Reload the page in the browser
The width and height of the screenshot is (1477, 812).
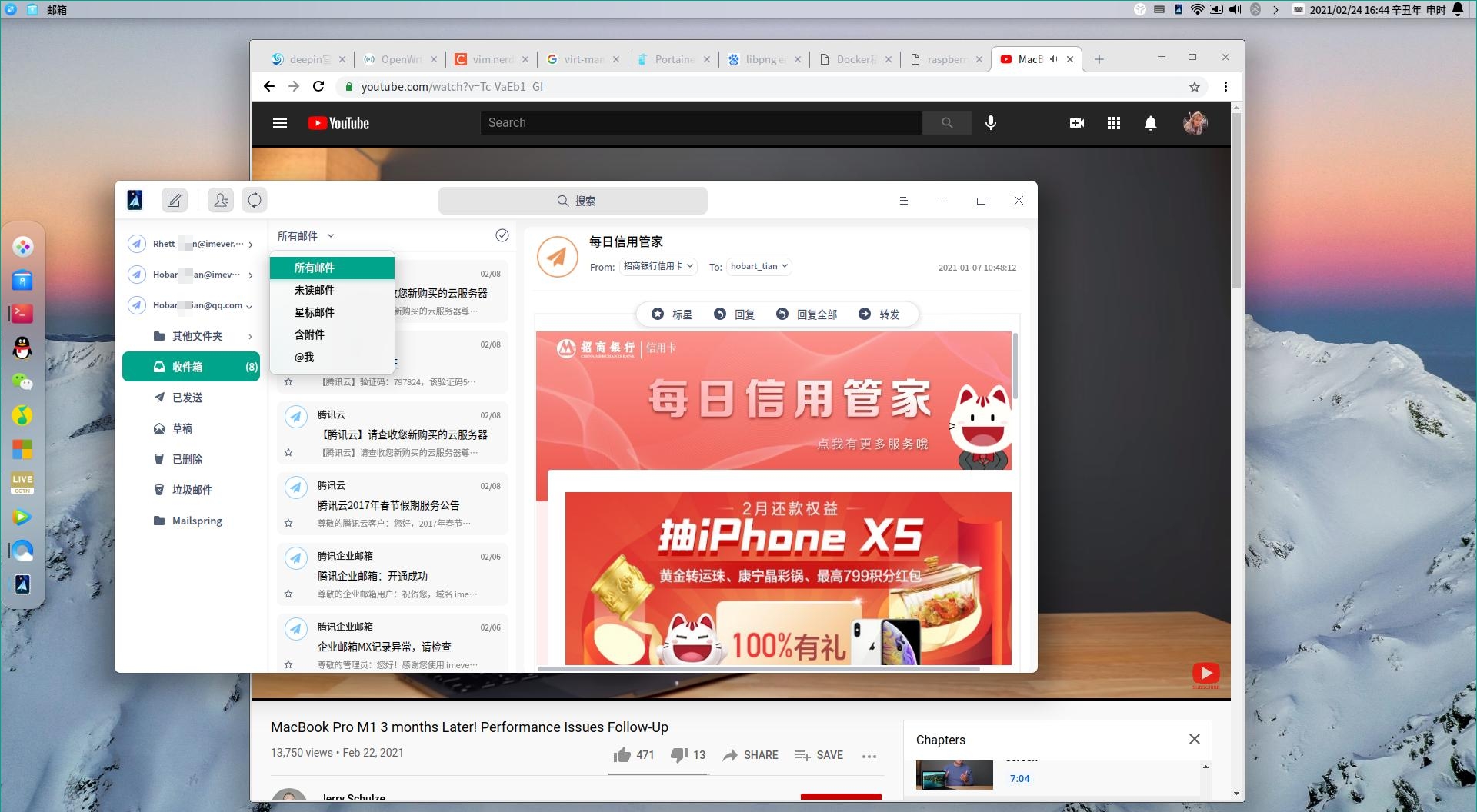[x=318, y=86]
